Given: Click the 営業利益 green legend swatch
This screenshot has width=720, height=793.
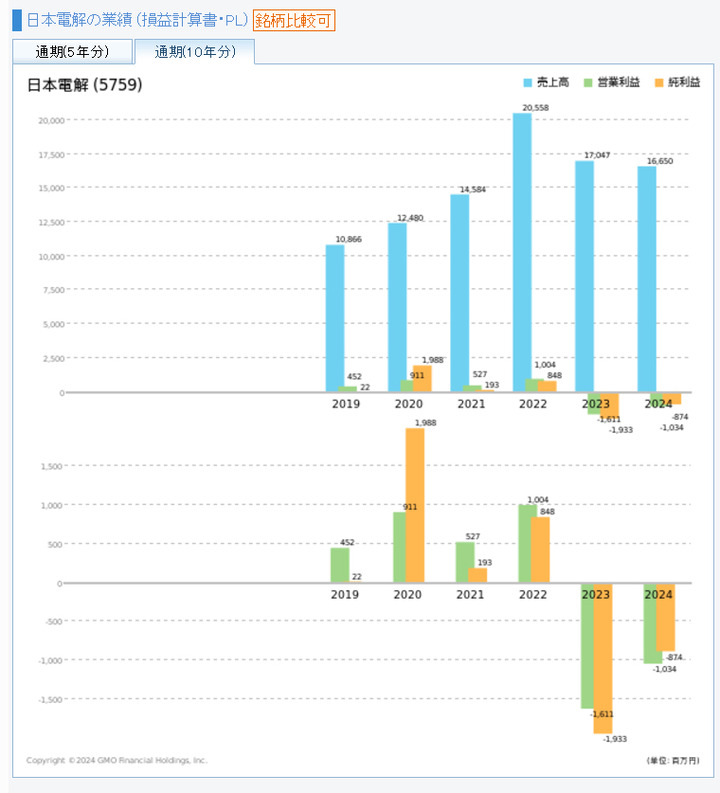Looking at the screenshot, I should point(588,82).
